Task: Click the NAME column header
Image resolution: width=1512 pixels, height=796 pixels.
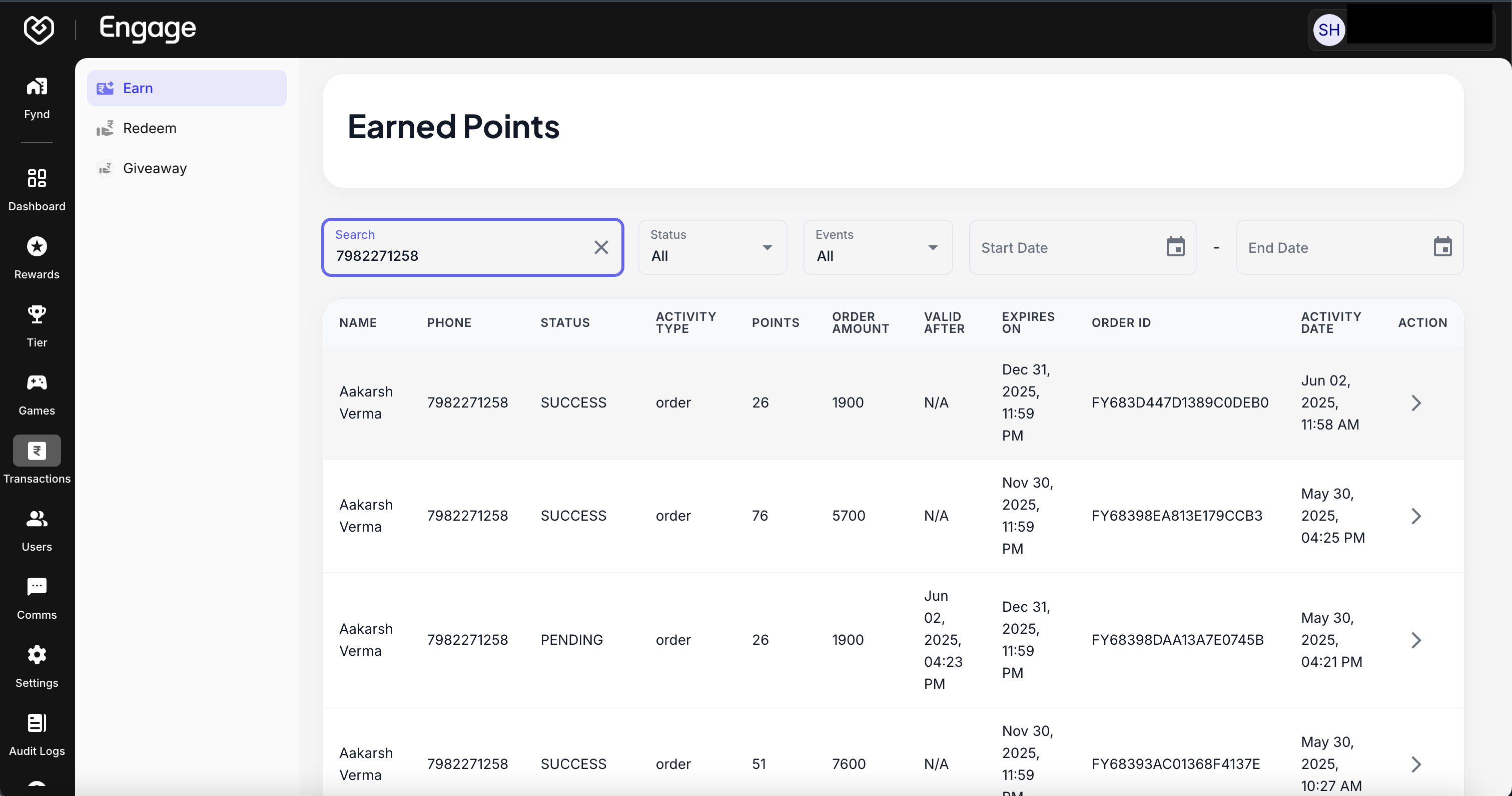Action: (358, 322)
